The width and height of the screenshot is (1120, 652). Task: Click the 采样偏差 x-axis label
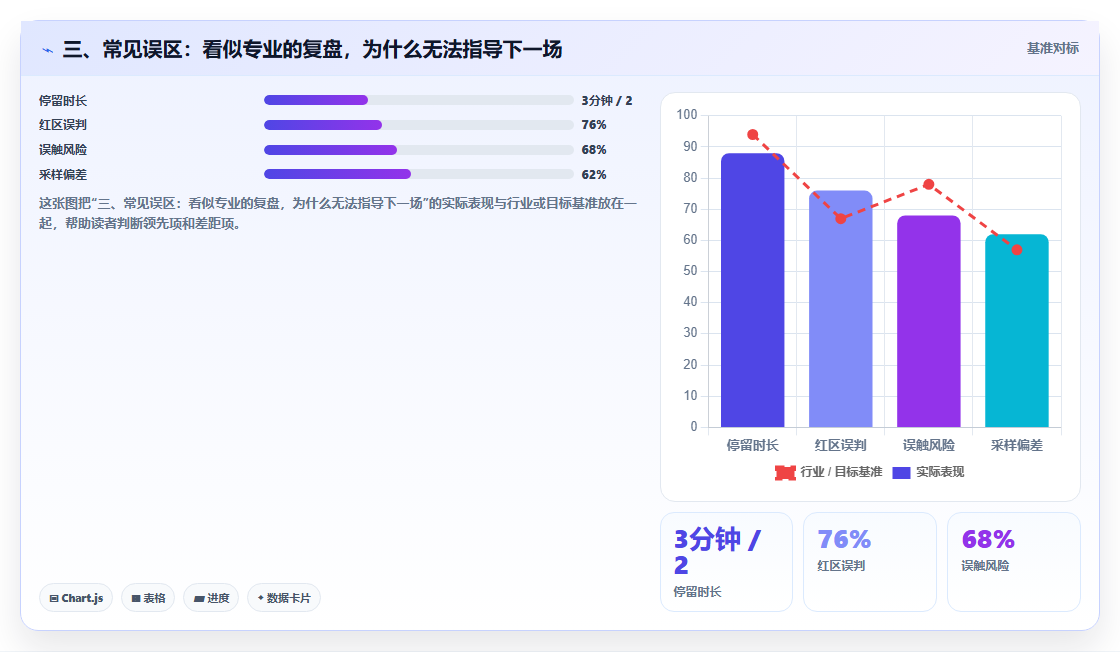point(1017,446)
